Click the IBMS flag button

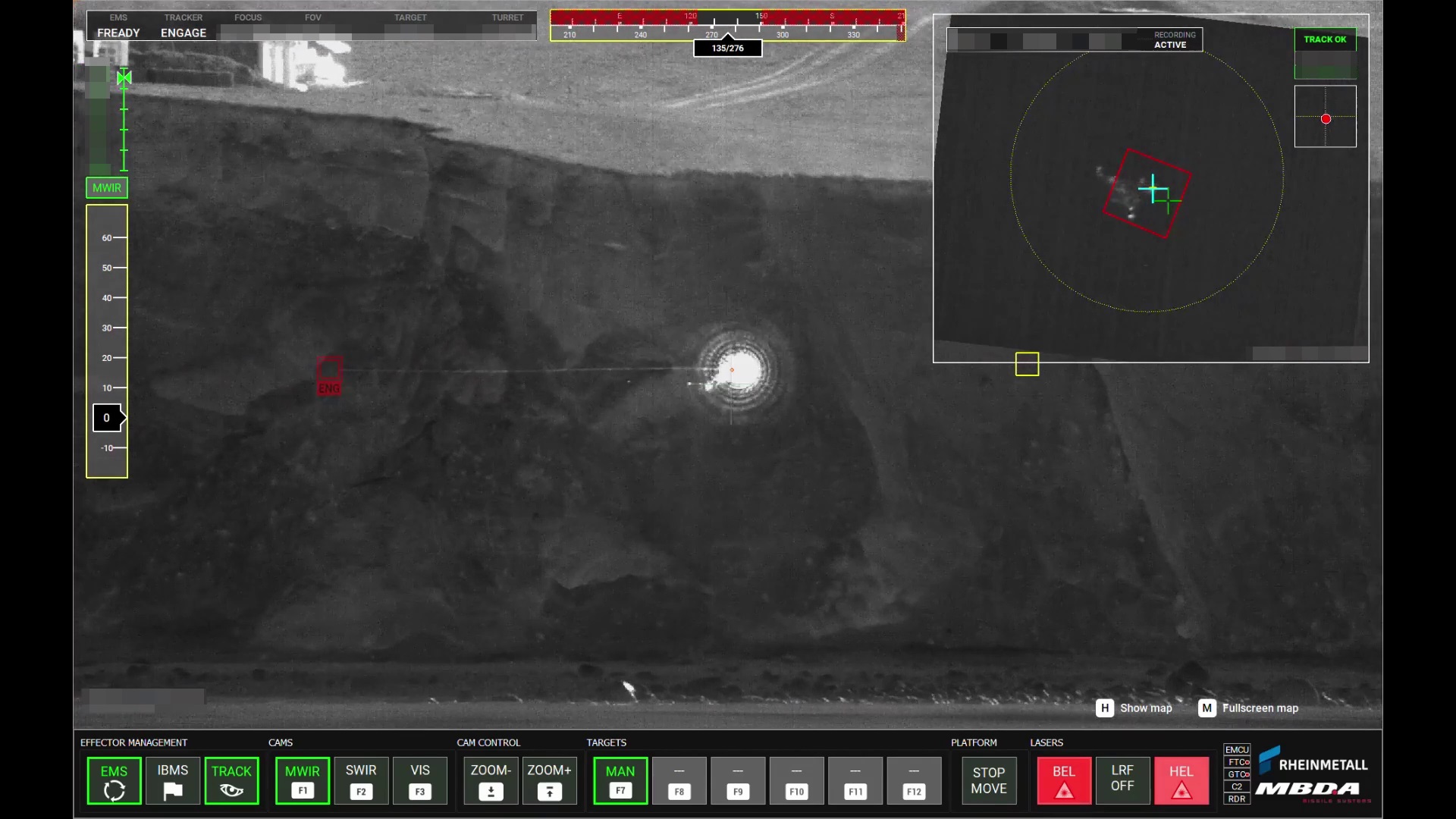click(173, 780)
